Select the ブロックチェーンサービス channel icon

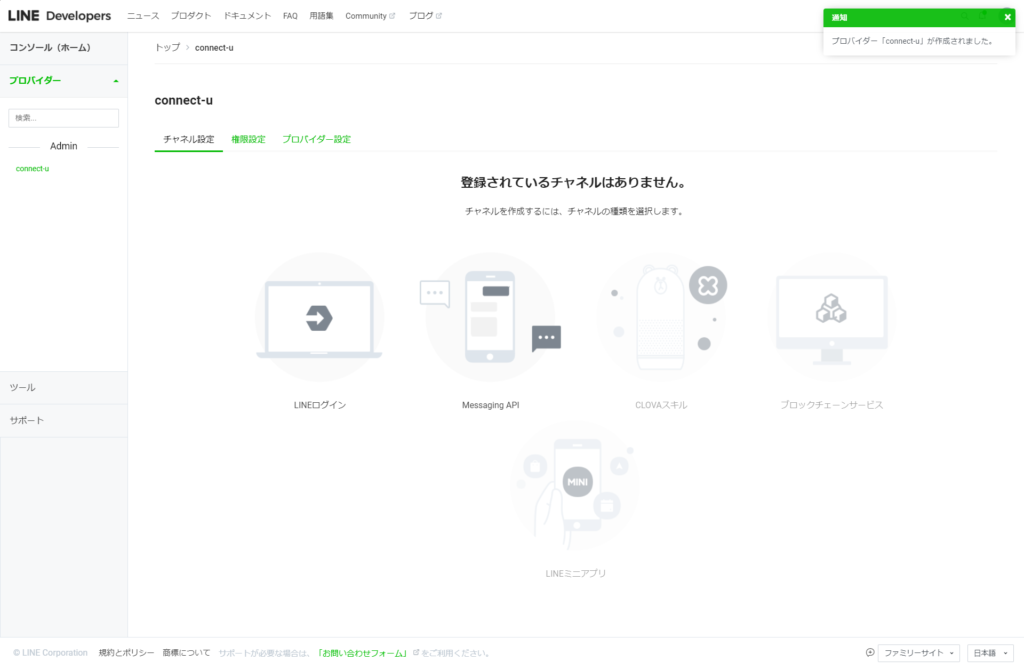pyautogui.click(x=831, y=318)
